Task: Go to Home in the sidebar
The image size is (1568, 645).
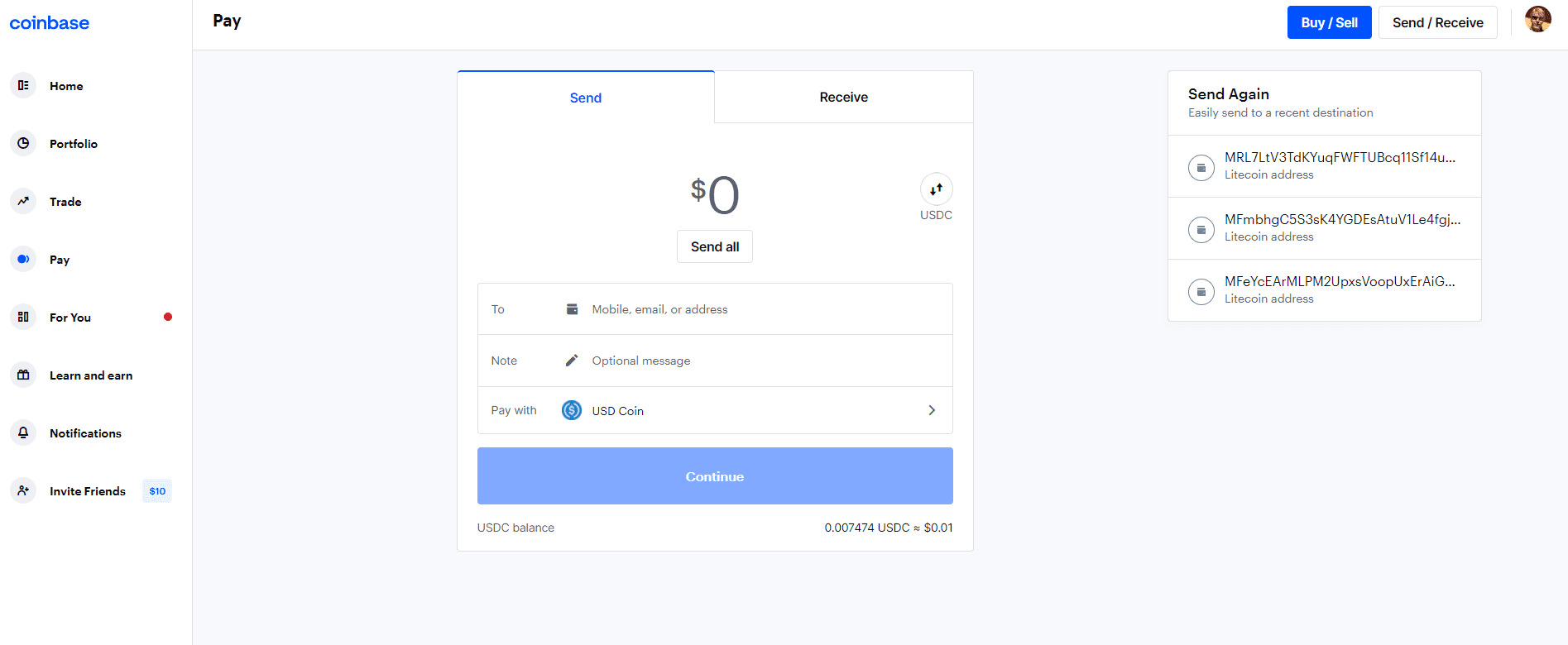Action: tap(66, 86)
